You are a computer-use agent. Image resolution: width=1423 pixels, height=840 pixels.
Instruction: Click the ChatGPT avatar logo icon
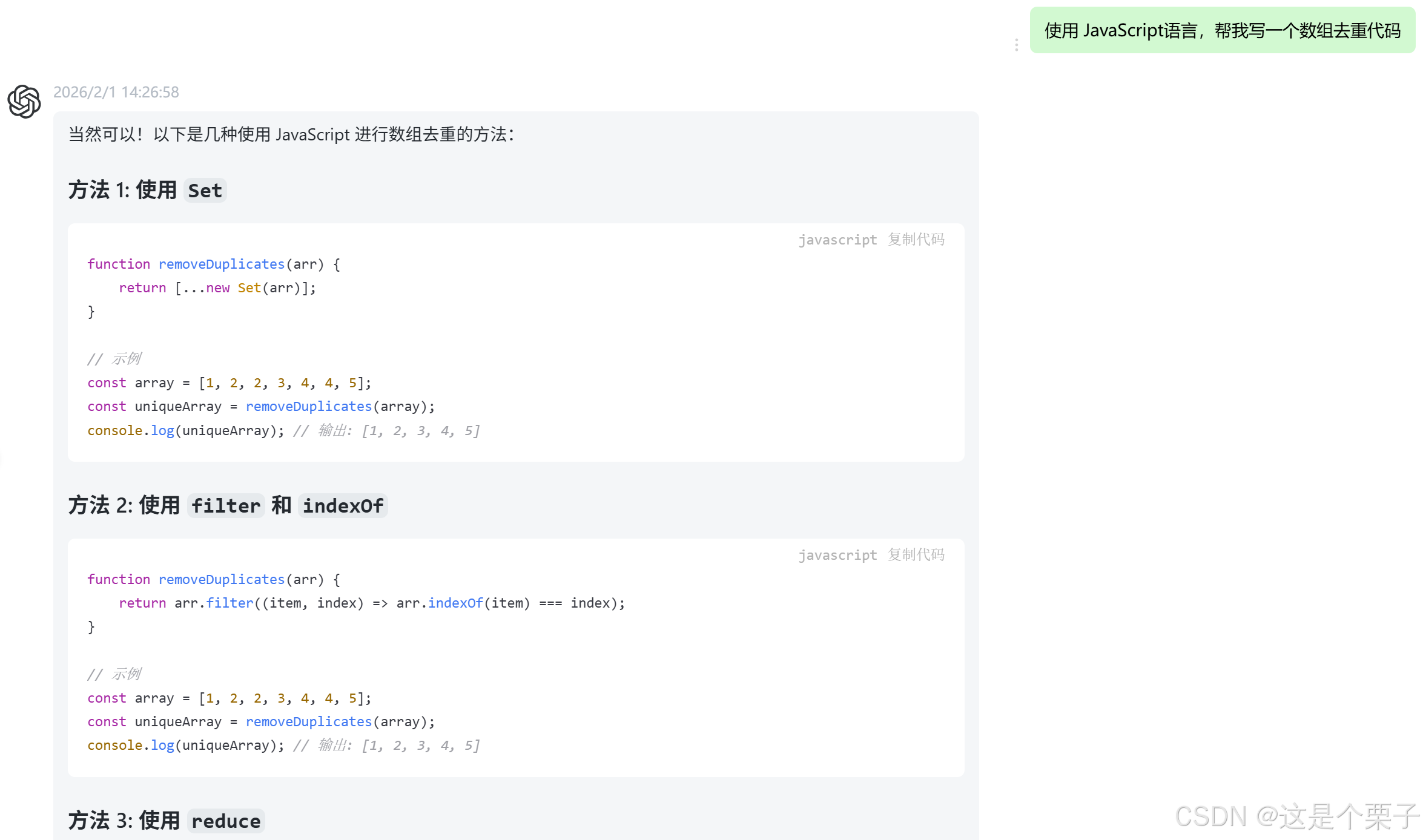24,101
